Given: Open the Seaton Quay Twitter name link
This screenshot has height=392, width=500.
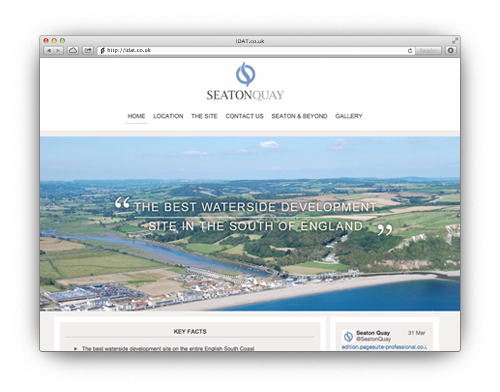Looking at the screenshot, I should [x=373, y=333].
